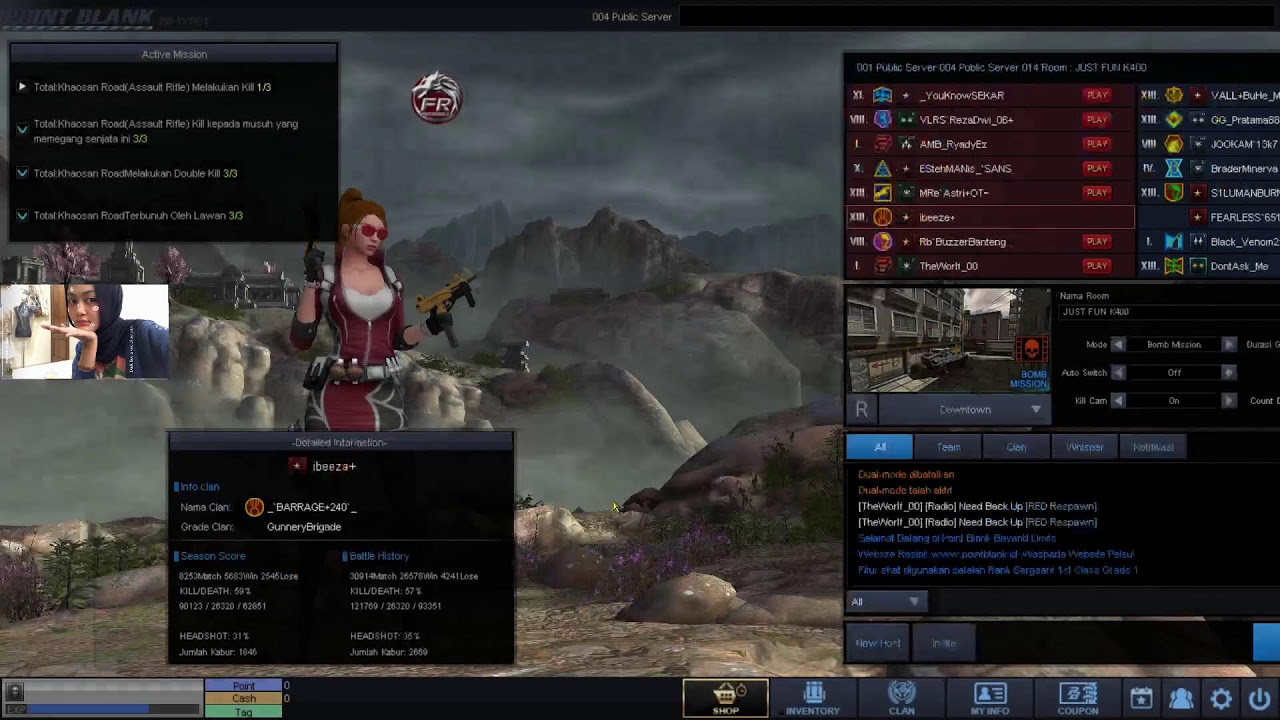The width and height of the screenshot is (1280, 720).
Task: Click the blue Point currency bar
Action: [244, 686]
